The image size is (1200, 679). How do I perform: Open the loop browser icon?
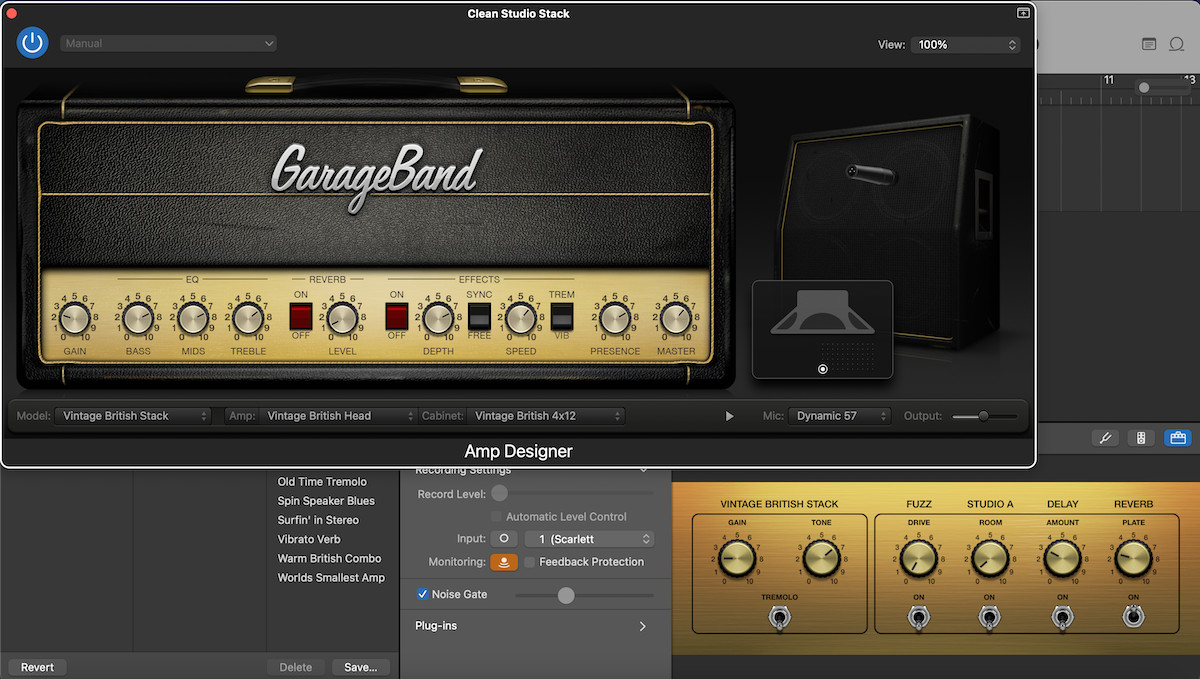(x=1176, y=44)
